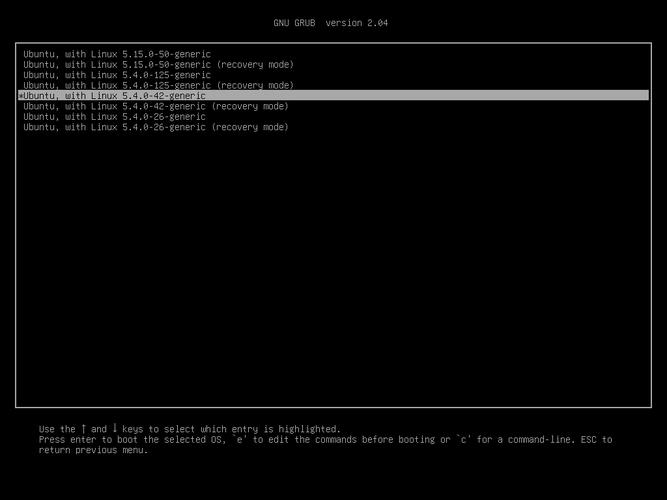Click the arrow keys usage hint line
This screenshot has height=500, width=667.
coord(190,429)
